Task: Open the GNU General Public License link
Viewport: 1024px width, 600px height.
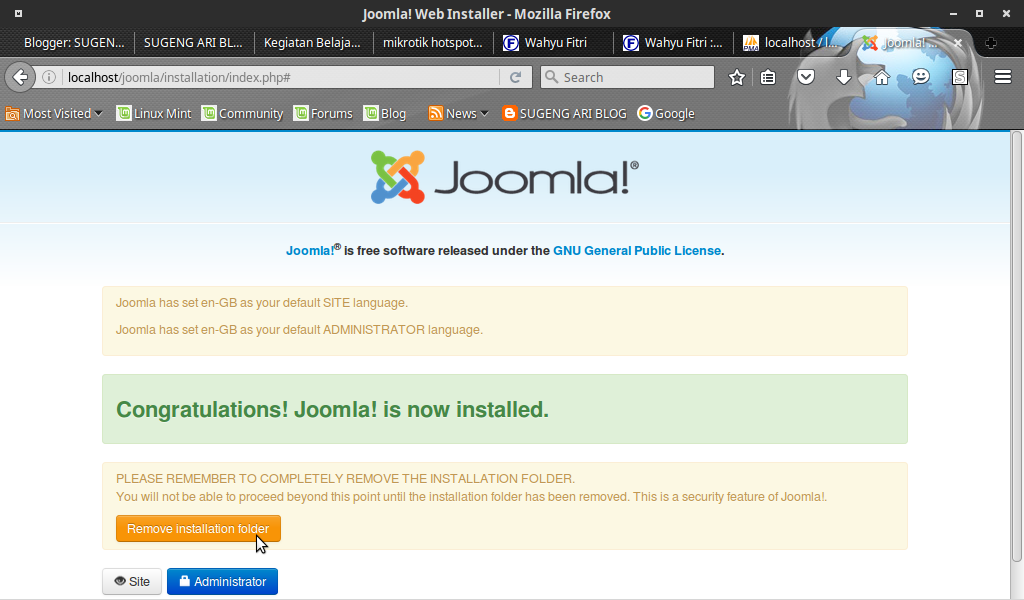Action: [x=637, y=251]
